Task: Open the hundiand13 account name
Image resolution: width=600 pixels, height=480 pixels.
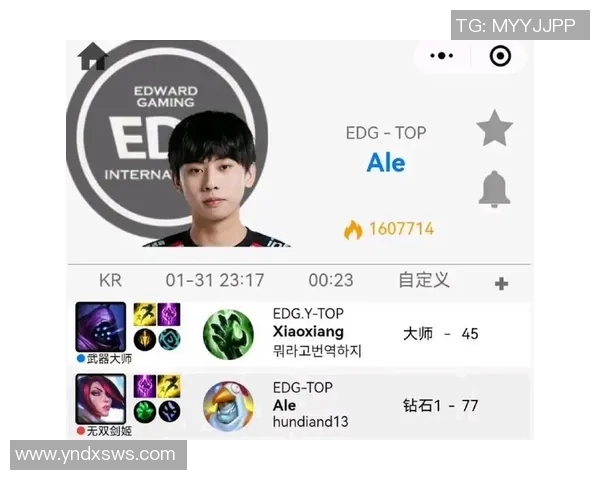Action: click(310, 422)
